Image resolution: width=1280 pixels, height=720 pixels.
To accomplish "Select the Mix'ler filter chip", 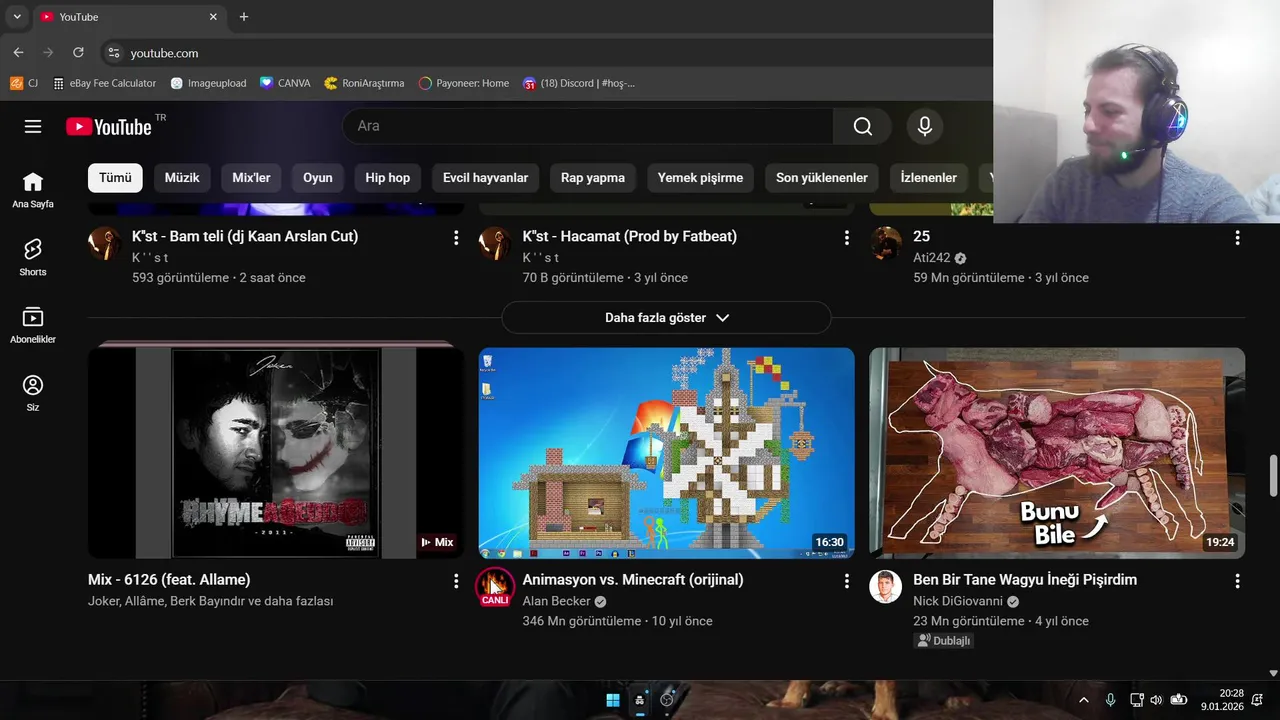I will coord(251,178).
